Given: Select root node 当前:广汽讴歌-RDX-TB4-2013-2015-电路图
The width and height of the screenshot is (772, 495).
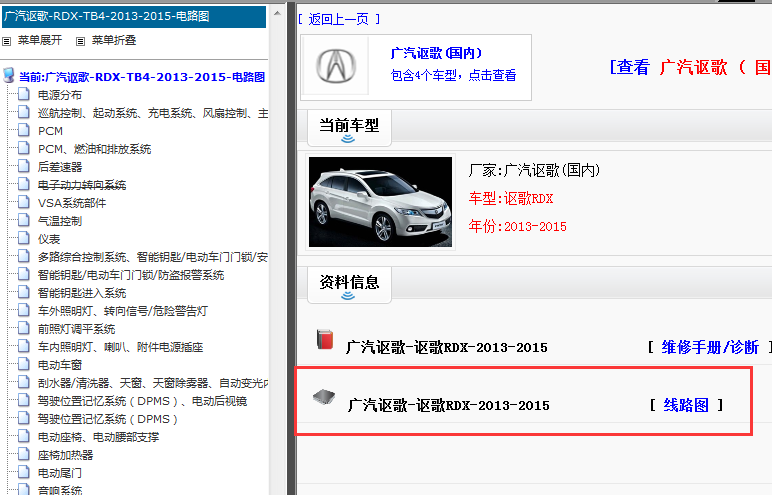Looking at the screenshot, I should (x=142, y=77).
